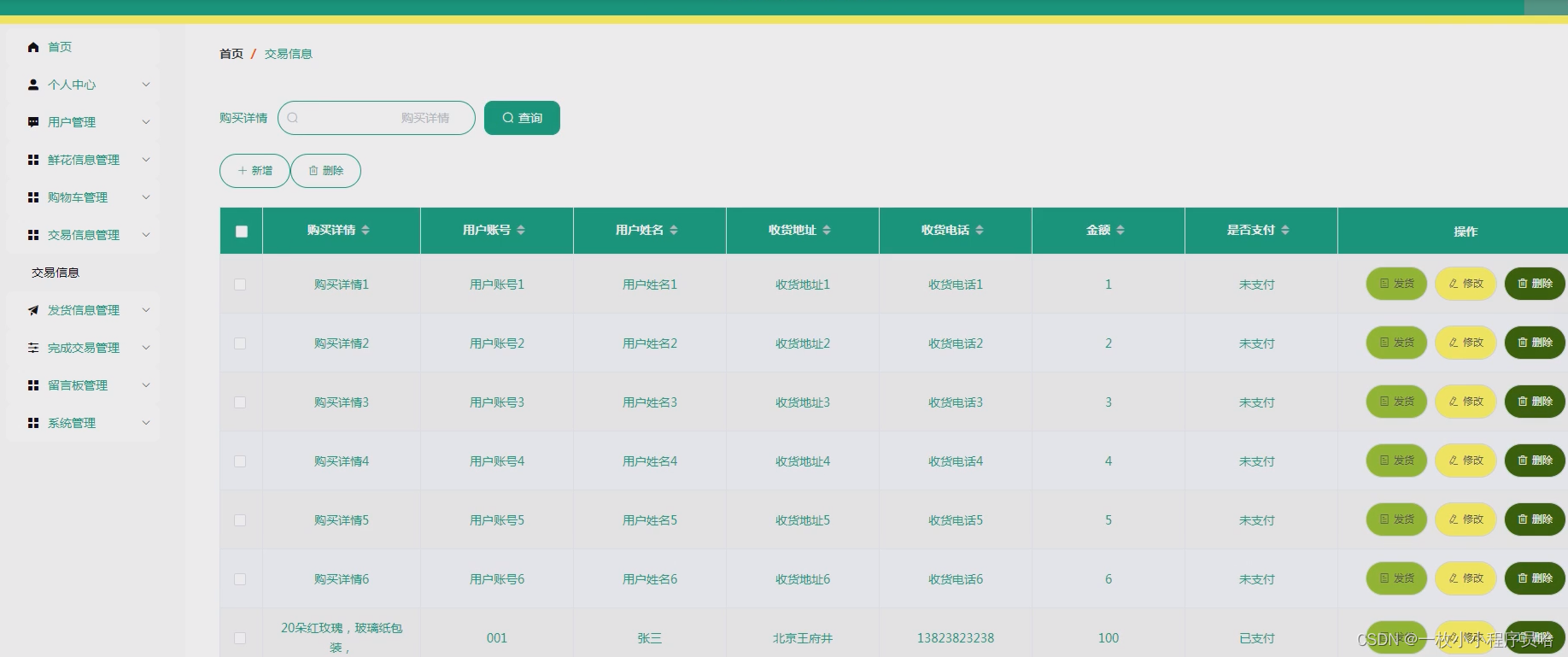Image resolution: width=1568 pixels, height=657 pixels.
Task: Sort by 是否支付 column arrows
Action: coord(1285,230)
